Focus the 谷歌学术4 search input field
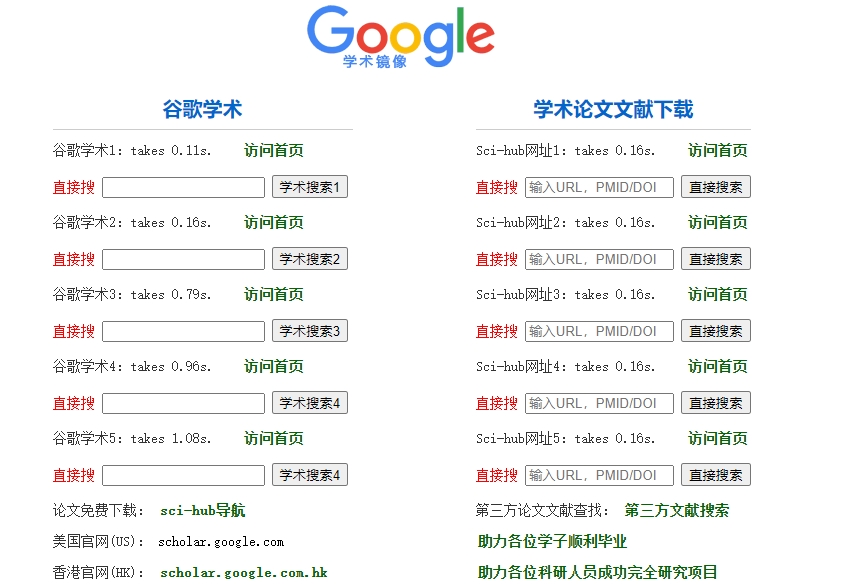 click(x=183, y=403)
